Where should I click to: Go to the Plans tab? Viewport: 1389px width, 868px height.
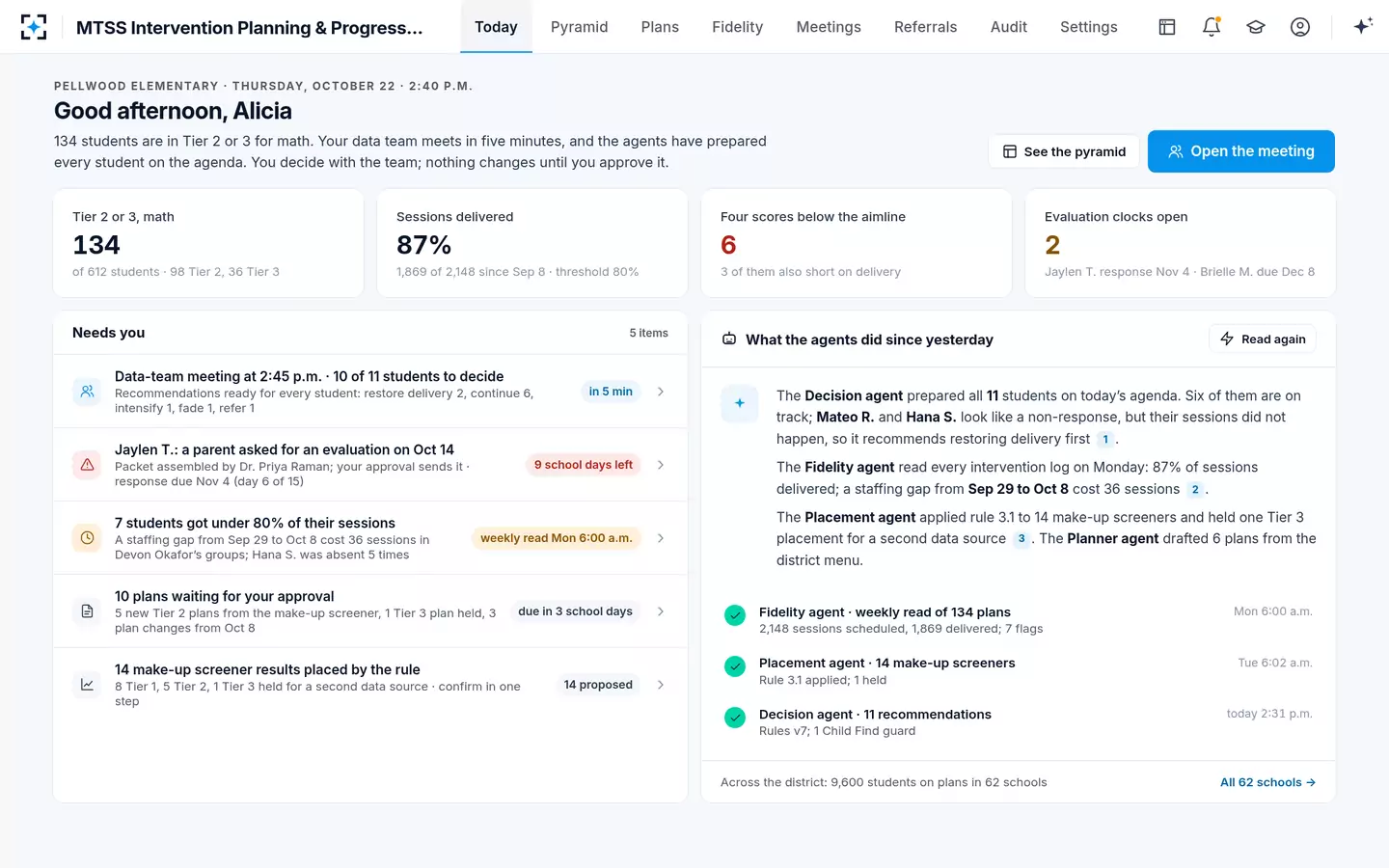(x=660, y=27)
